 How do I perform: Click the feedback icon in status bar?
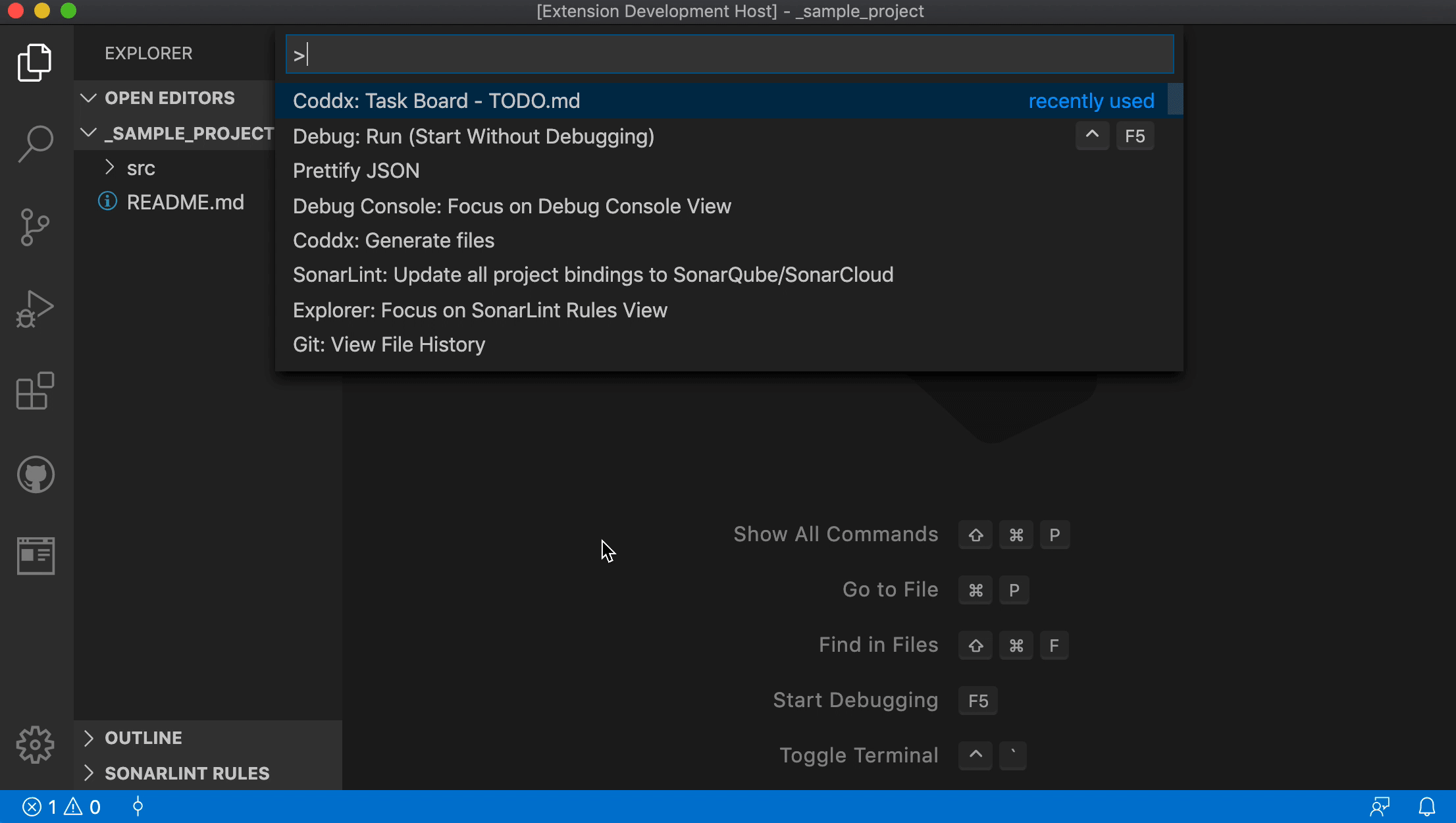click(x=1380, y=807)
